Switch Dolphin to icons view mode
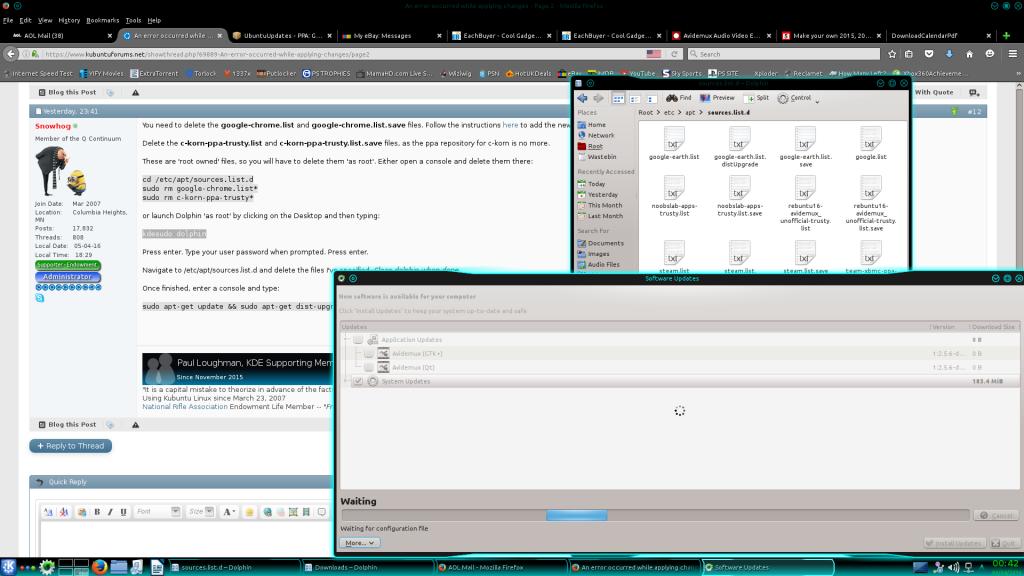The width and height of the screenshot is (1024, 576). pos(618,98)
